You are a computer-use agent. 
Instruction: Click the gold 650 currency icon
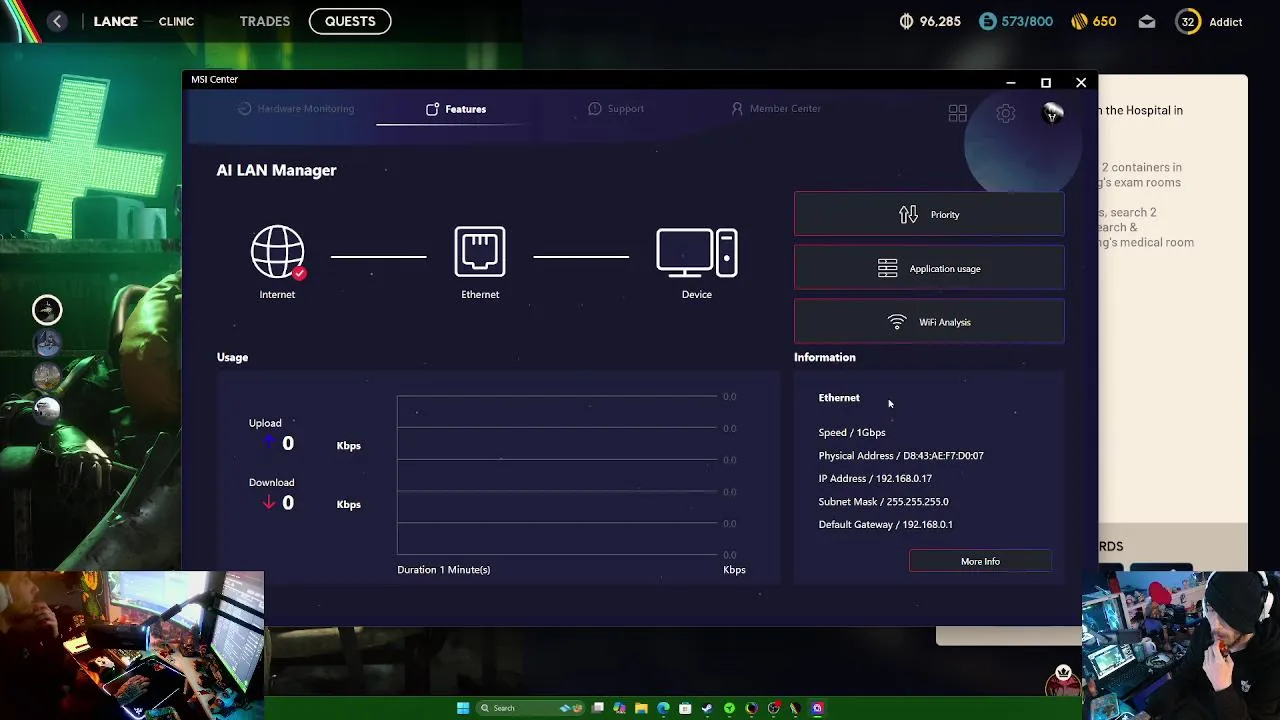tap(1079, 21)
